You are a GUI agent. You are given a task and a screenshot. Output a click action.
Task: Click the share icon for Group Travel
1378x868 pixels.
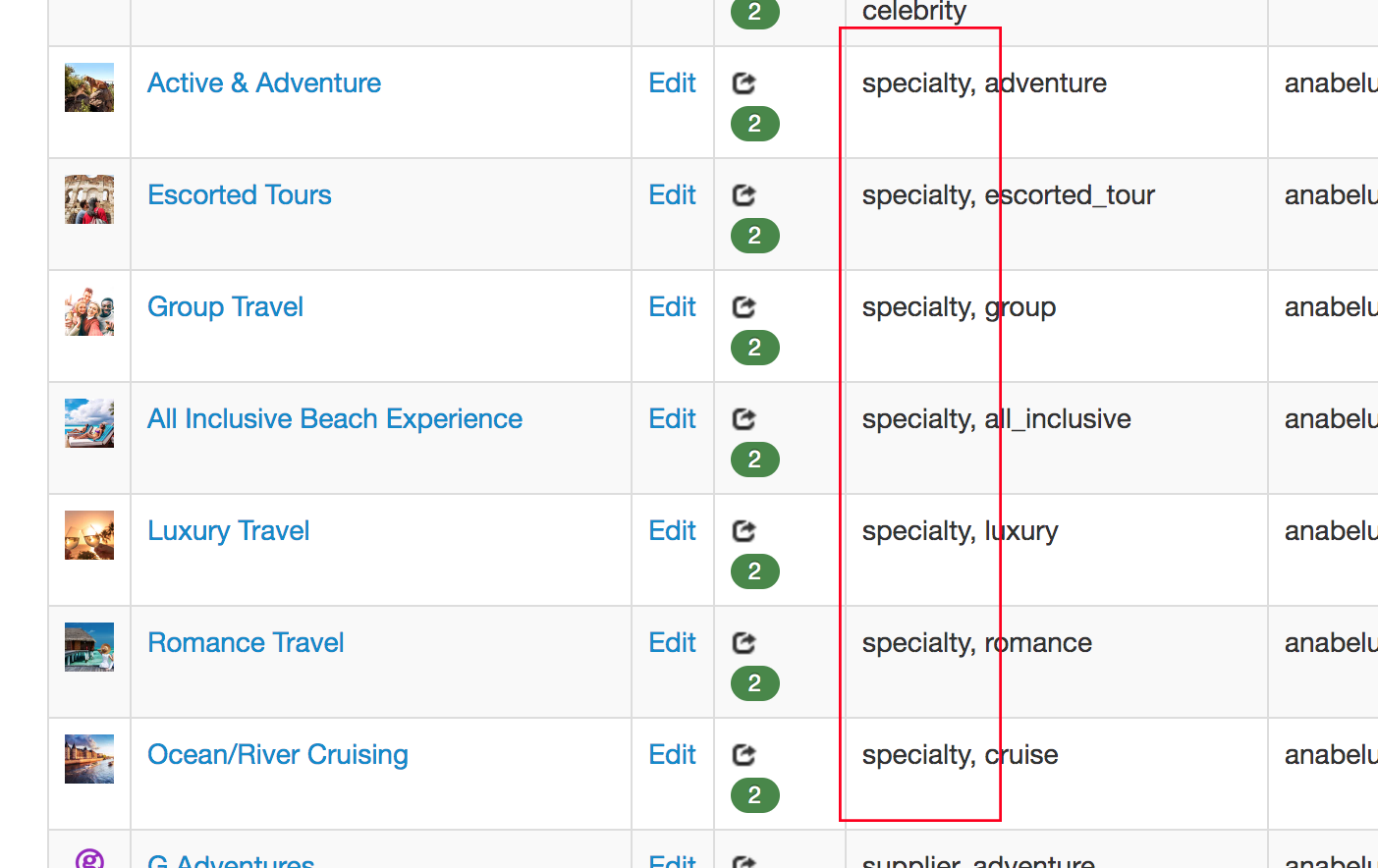click(744, 307)
